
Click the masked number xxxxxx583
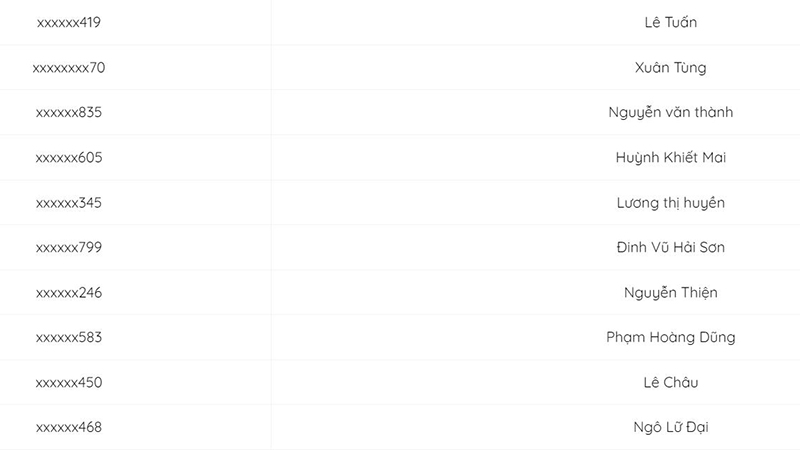(x=69, y=338)
